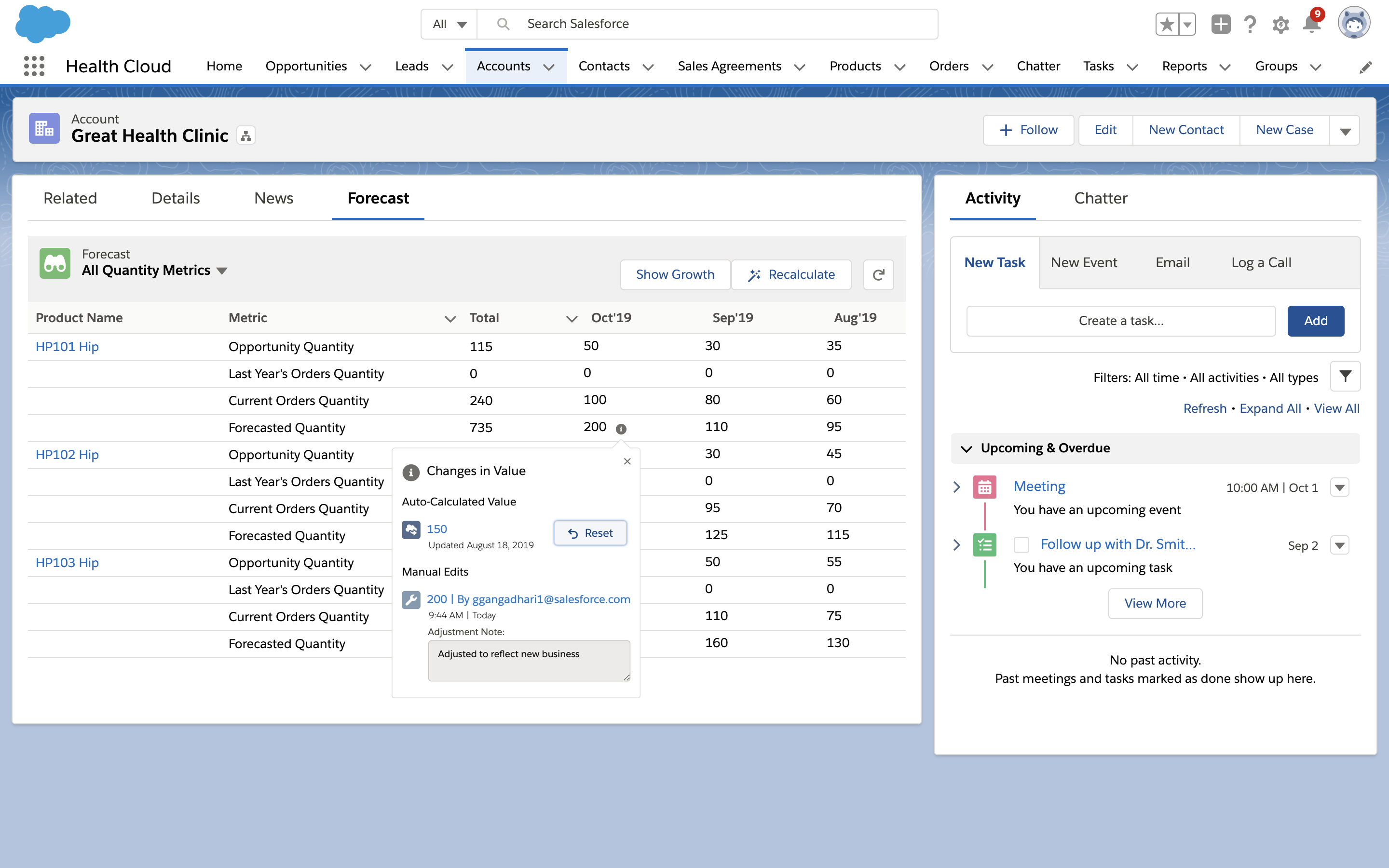Refresh the forecast table
Image resolution: width=1389 pixels, height=868 pixels.
pyautogui.click(x=878, y=274)
